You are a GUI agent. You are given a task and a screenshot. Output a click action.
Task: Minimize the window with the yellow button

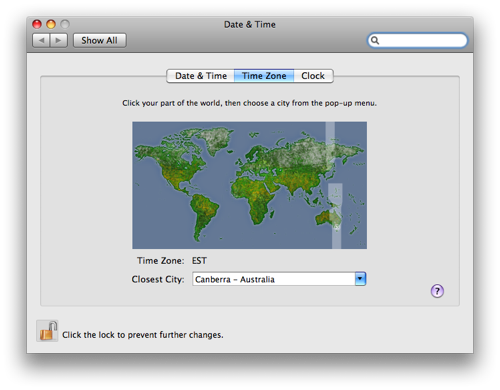pyautogui.click(x=51, y=24)
